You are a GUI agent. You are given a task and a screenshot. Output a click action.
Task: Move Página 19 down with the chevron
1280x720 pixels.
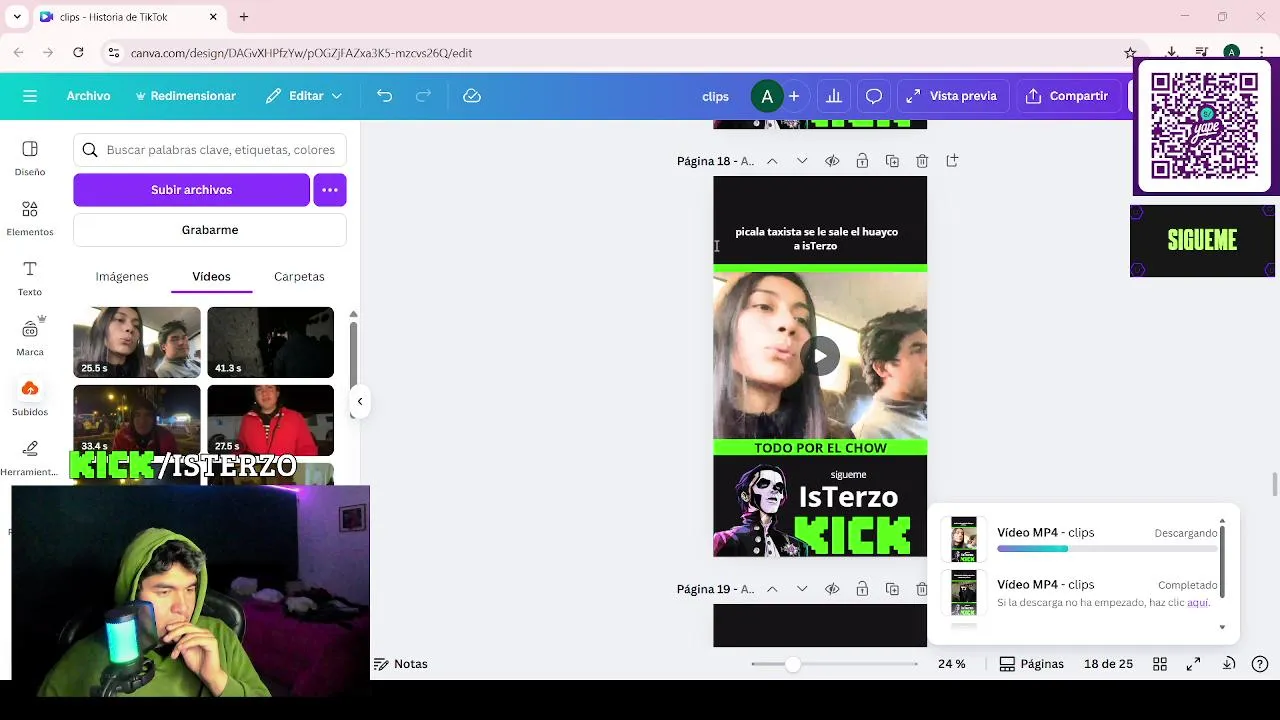point(802,589)
